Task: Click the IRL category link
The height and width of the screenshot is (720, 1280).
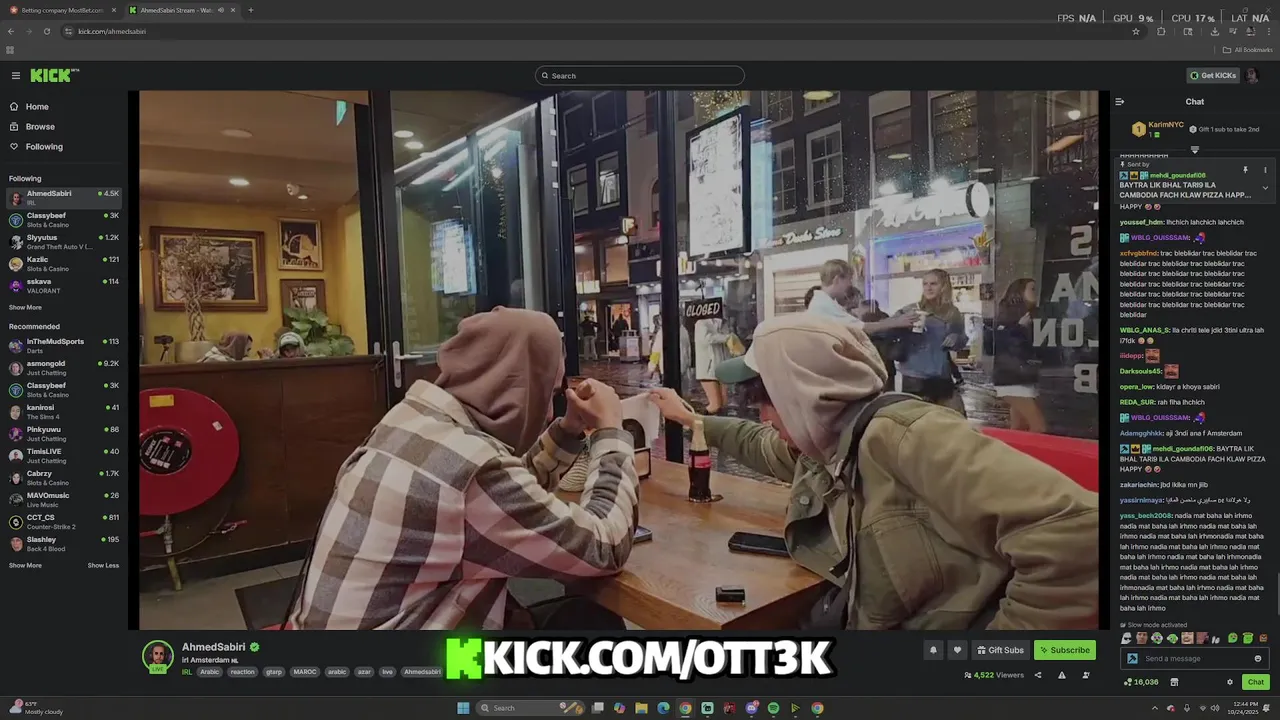Action: tap(187, 672)
